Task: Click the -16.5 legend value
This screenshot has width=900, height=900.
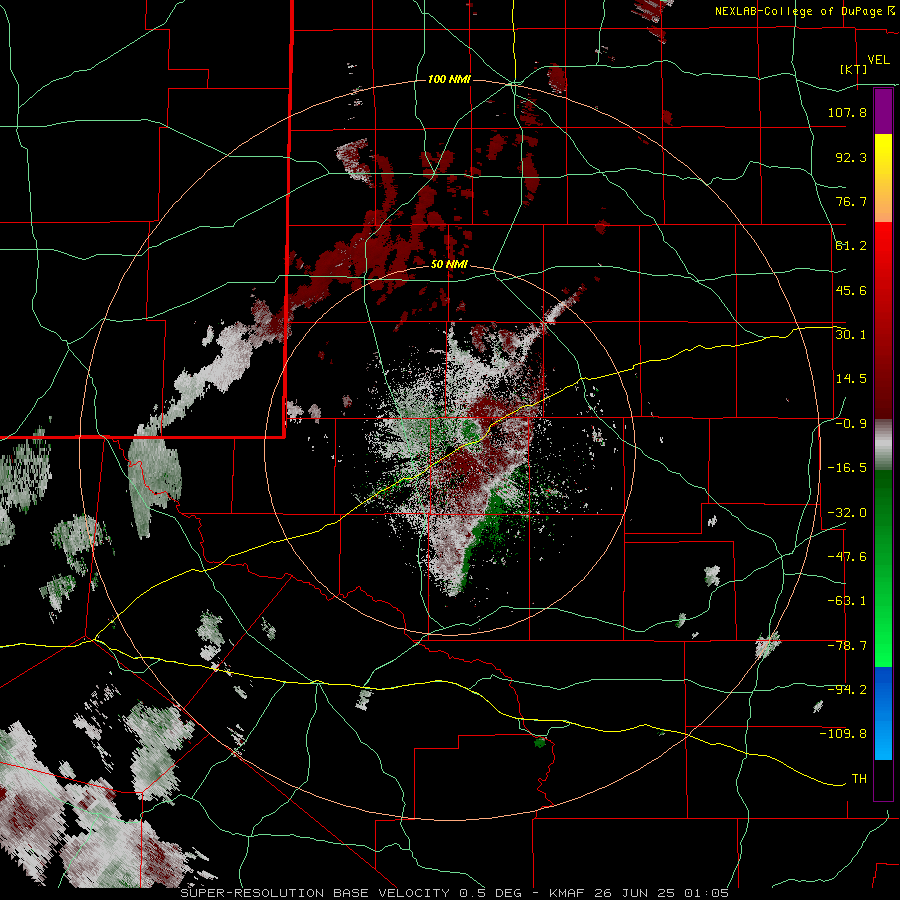Action: pos(847,468)
